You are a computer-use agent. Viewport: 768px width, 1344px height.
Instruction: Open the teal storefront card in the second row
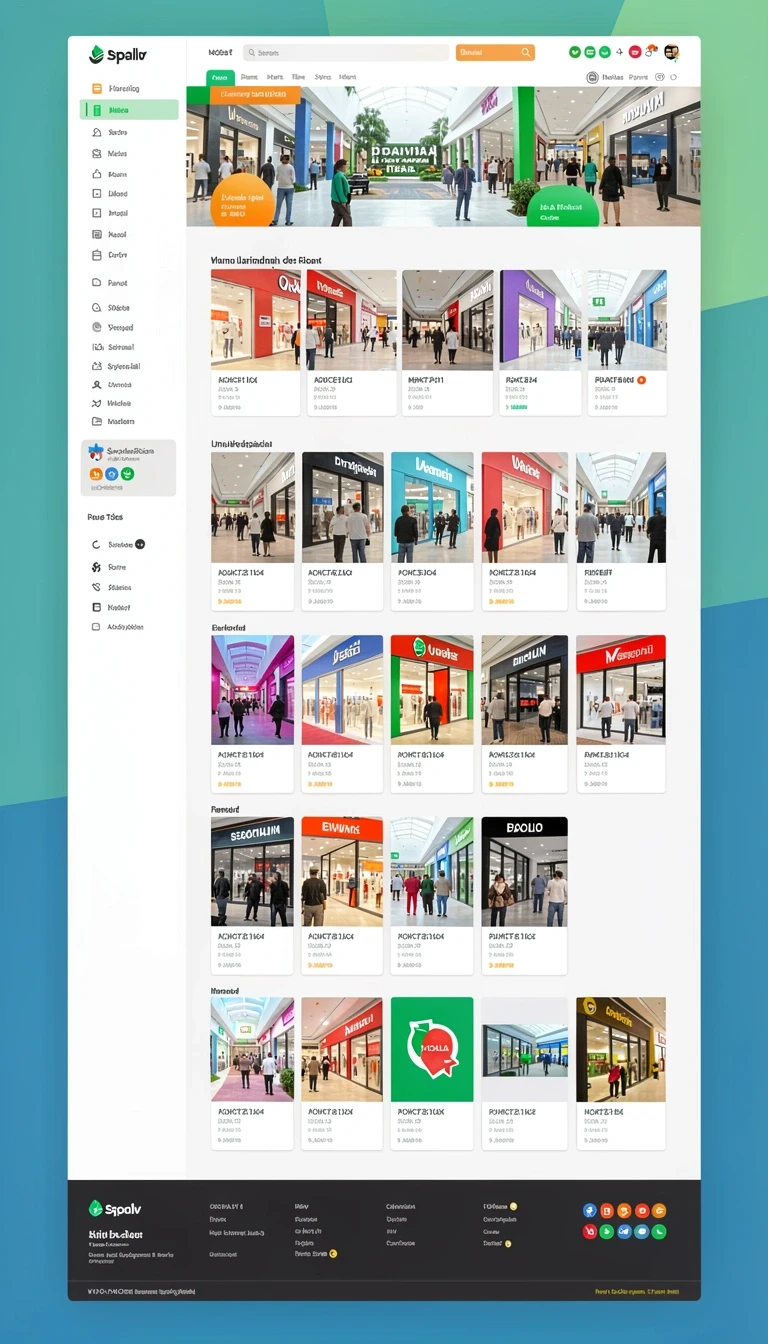(x=432, y=531)
